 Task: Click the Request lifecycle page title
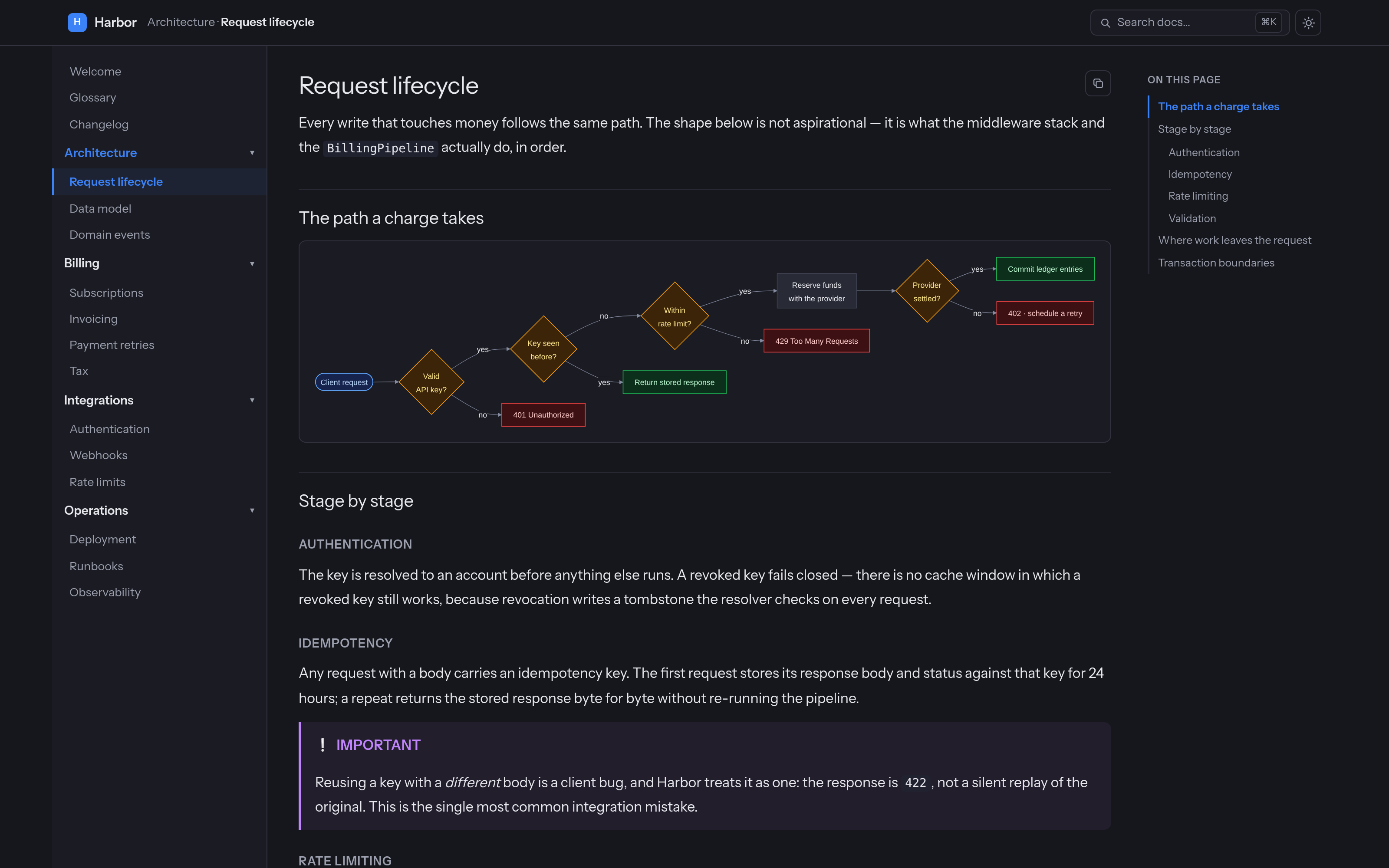point(388,86)
